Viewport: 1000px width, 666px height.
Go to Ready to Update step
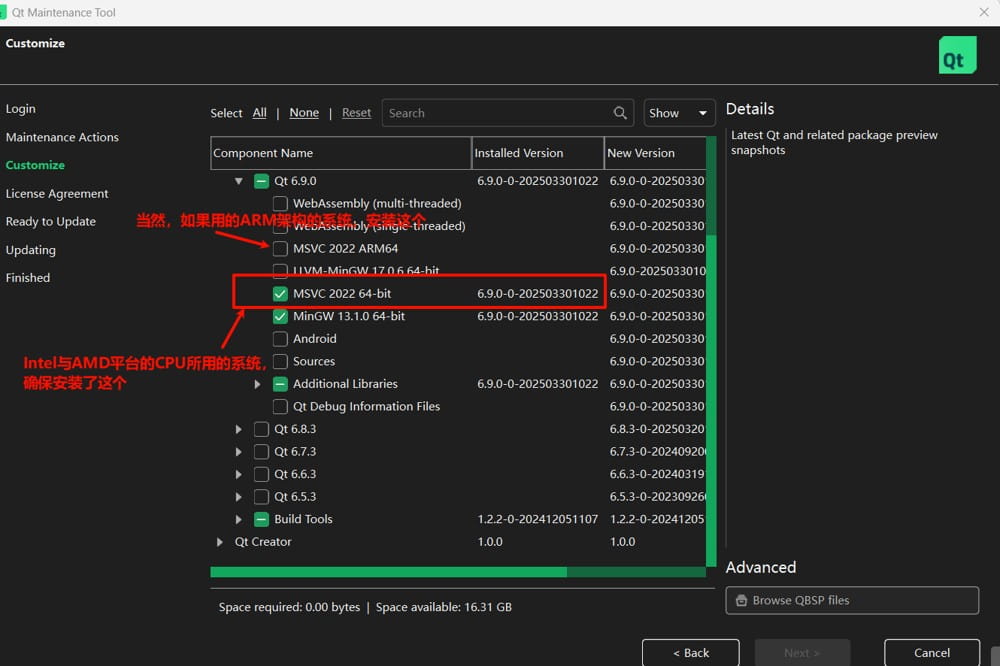pyautogui.click(x=50, y=221)
